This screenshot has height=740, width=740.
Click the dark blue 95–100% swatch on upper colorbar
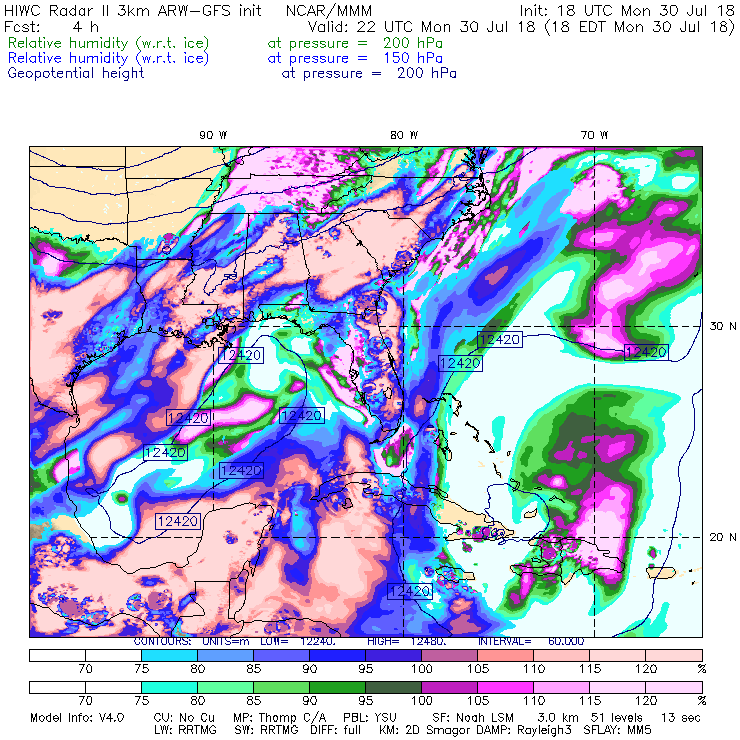pos(393,655)
